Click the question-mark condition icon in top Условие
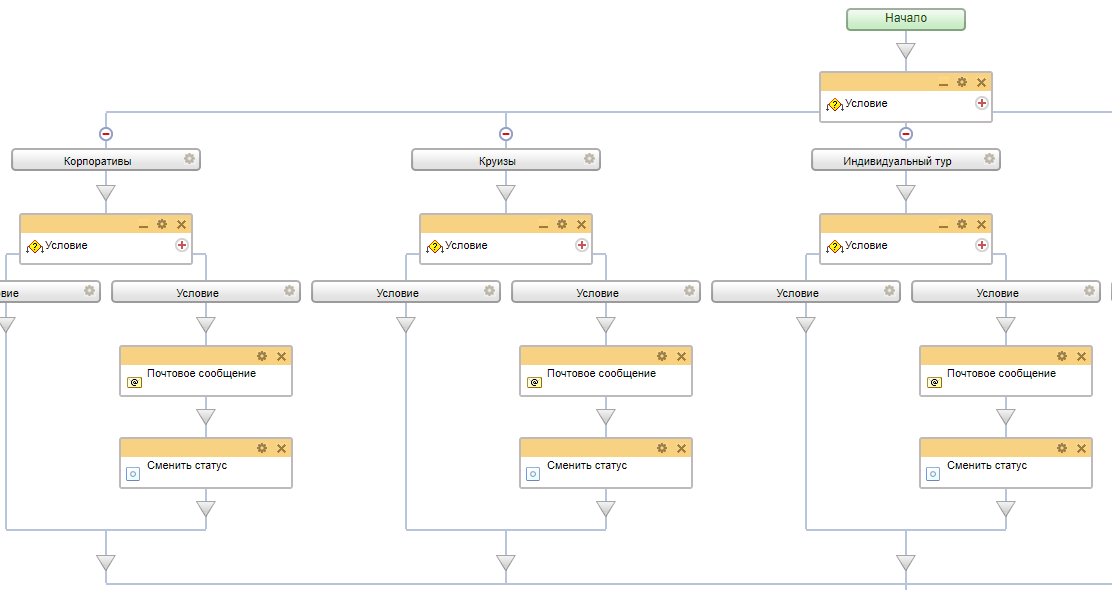Viewport: 1112px width, 590px height. click(834, 105)
